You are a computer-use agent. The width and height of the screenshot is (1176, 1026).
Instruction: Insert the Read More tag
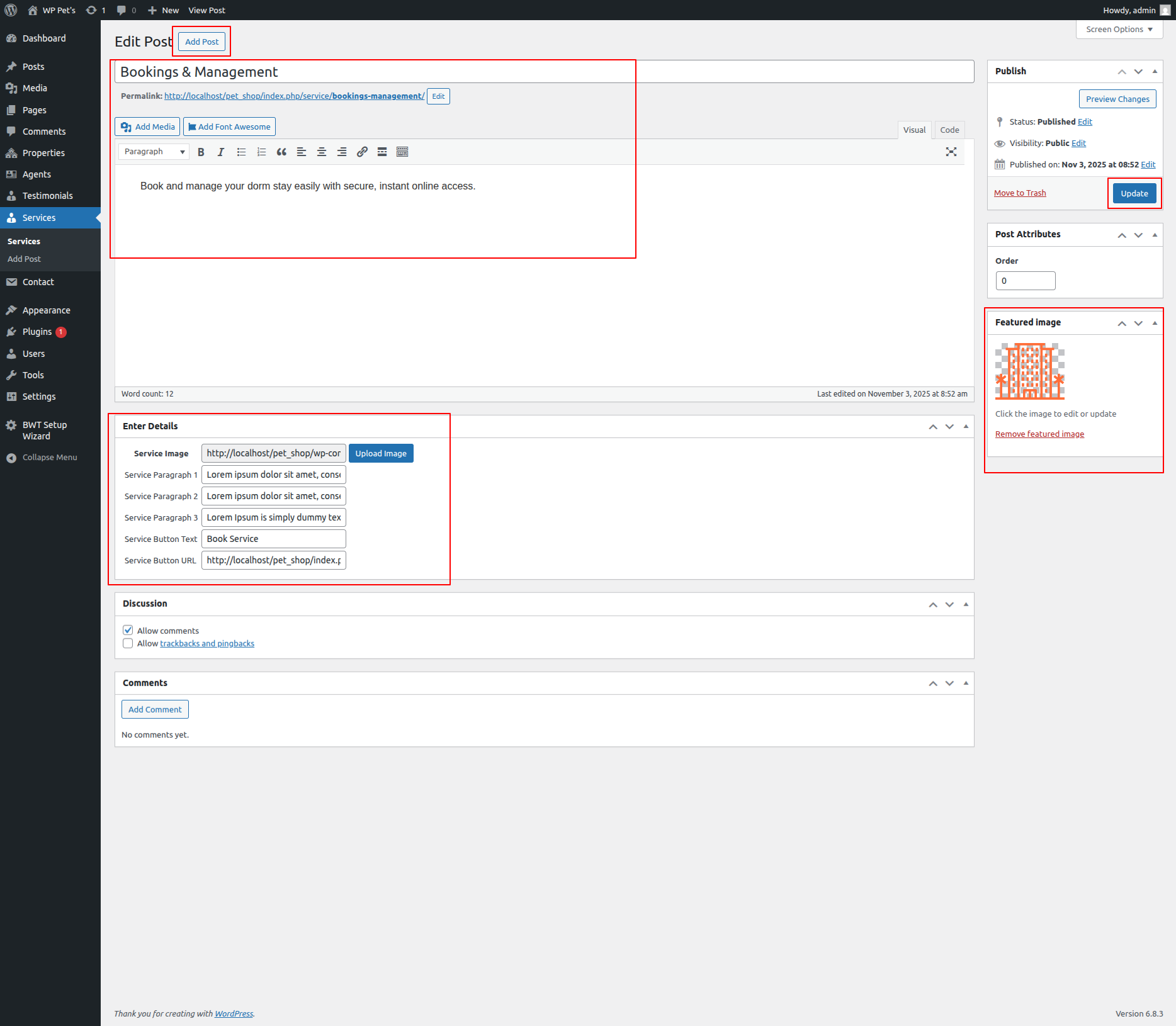pyautogui.click(x=382, y=152)
